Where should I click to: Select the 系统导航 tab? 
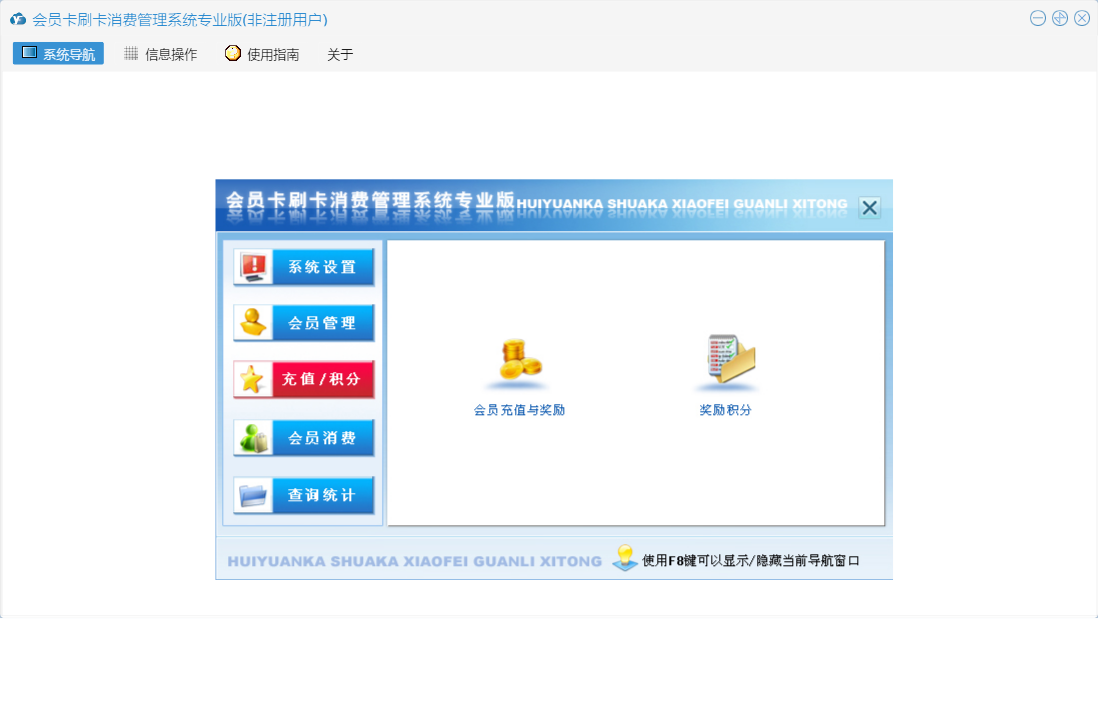pos(58,54)
